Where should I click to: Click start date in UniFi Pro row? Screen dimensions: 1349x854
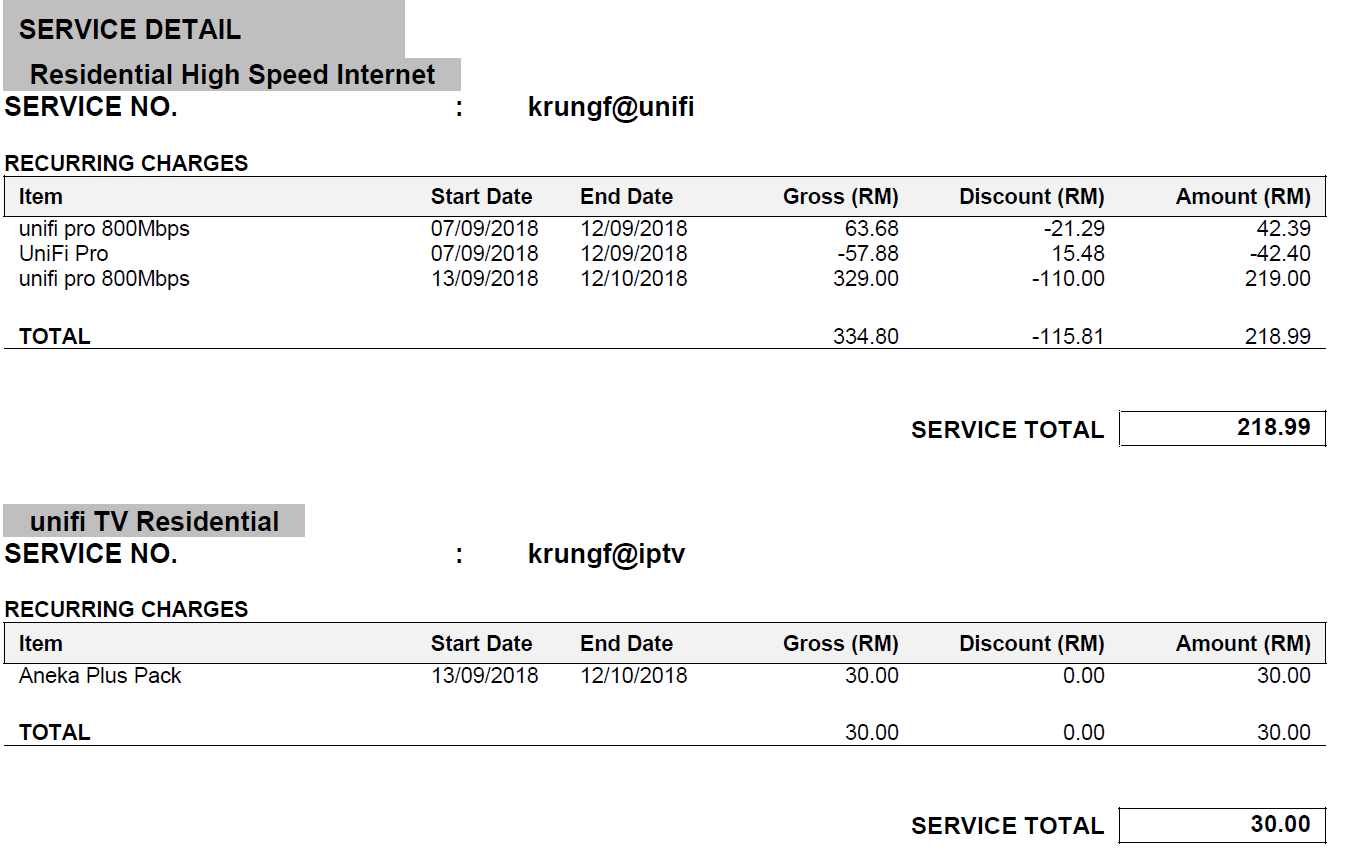(x=484, y=254)
